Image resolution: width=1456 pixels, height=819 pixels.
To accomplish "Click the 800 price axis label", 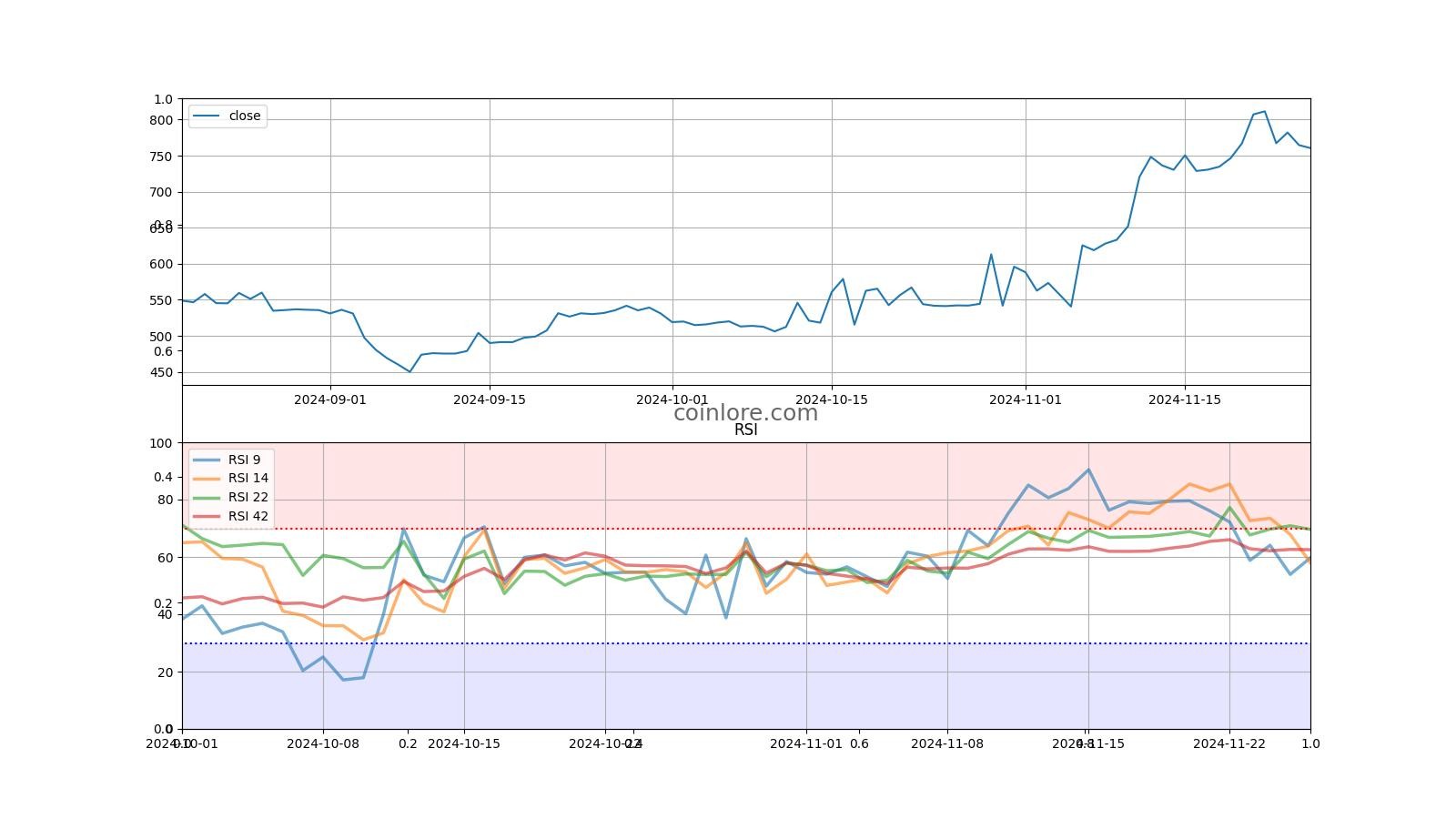I will pyautogui.click(x=161, y=120).
